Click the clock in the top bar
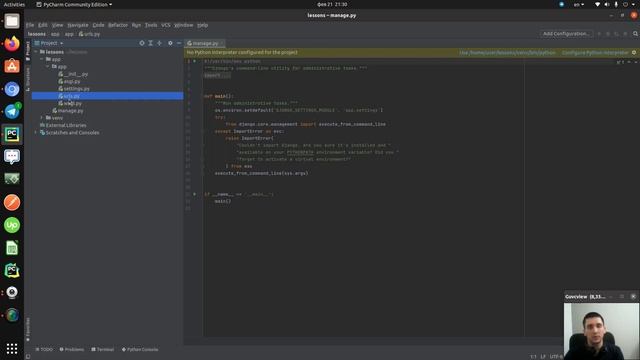 coord(332,4)
